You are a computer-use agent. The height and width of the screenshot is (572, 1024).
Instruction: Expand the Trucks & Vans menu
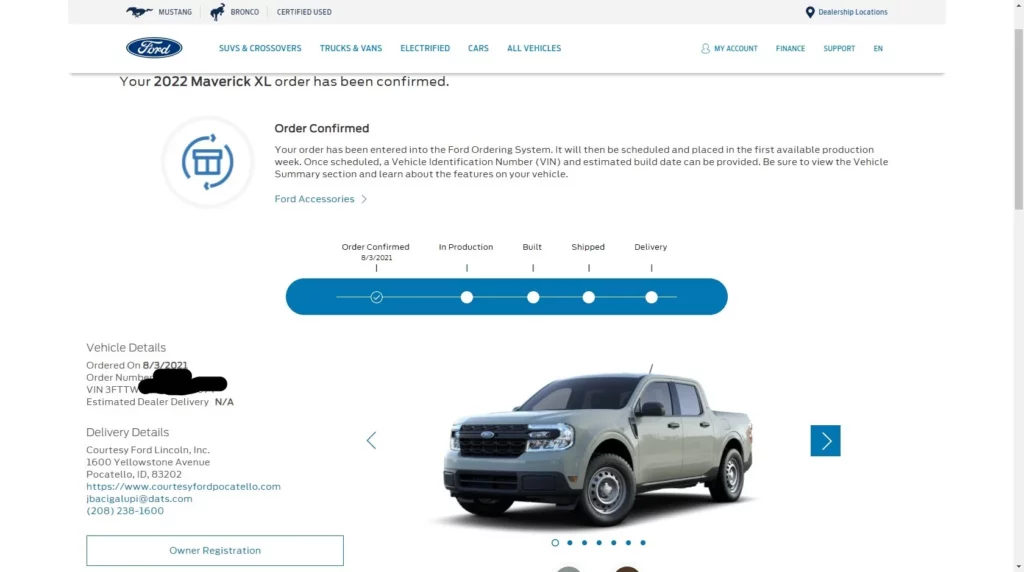coord(351,48)
